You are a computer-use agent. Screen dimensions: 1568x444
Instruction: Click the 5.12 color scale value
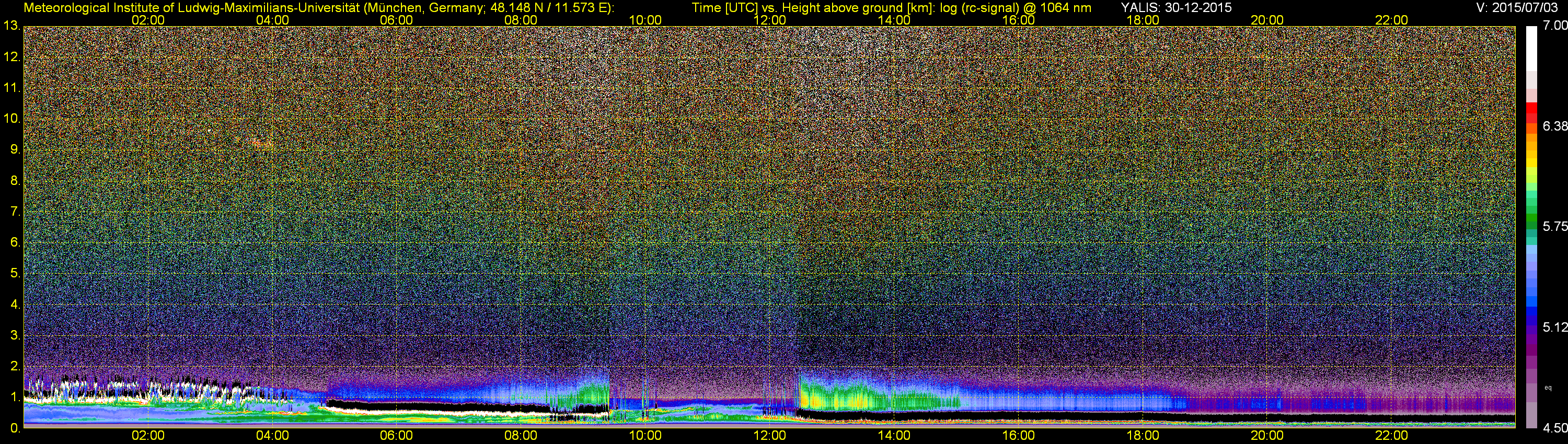(x=1554, y=327)
